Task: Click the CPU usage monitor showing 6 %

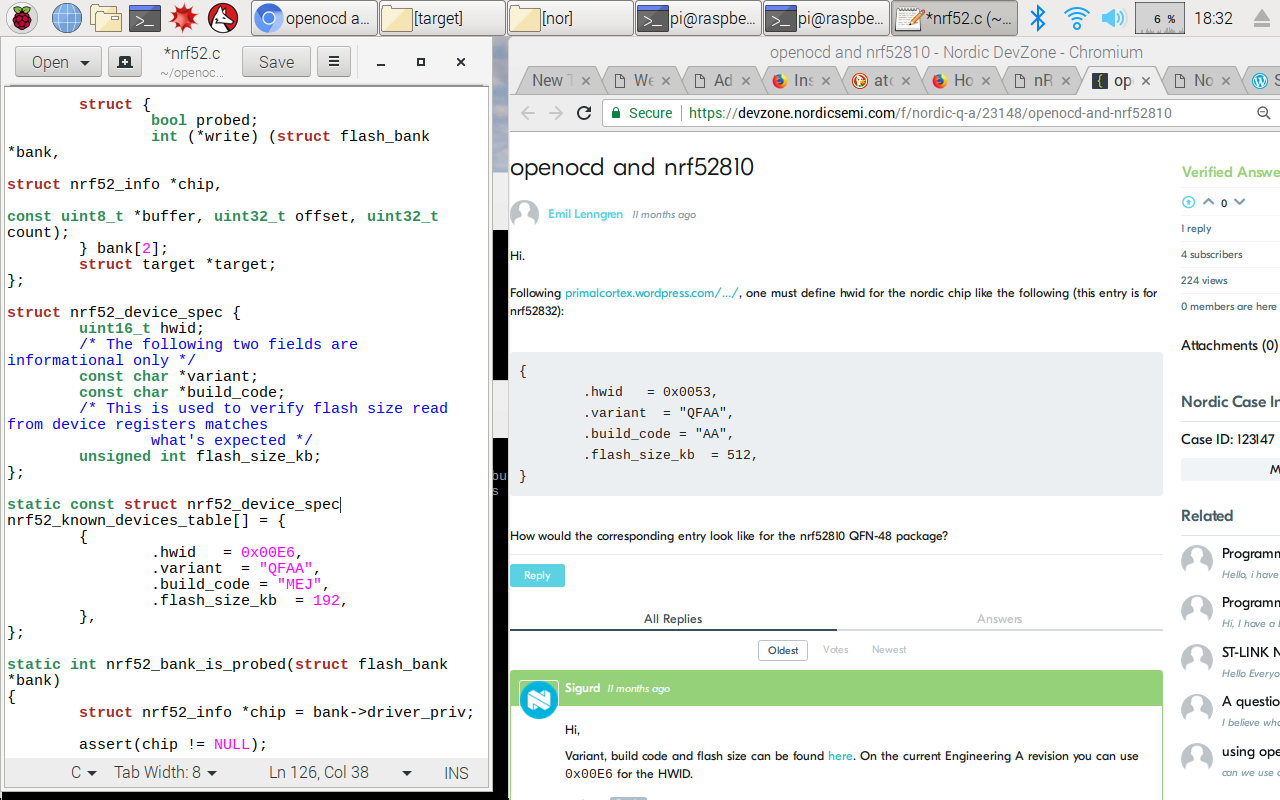Action: 1160,18
